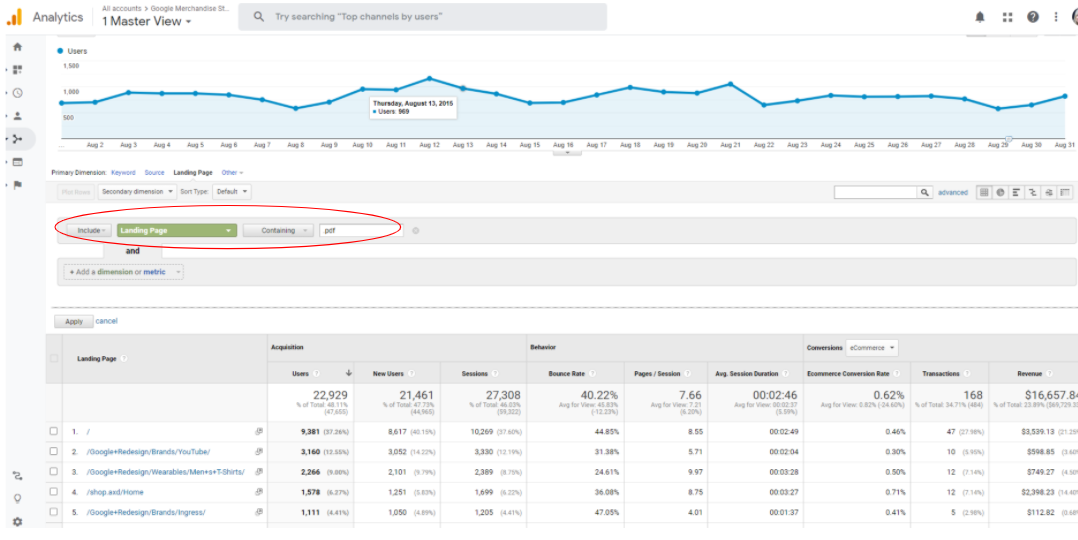Remove the filter with the circular X icon
Image resolution: width=1078 pixels, height=540 pixels.
point(415,231)
